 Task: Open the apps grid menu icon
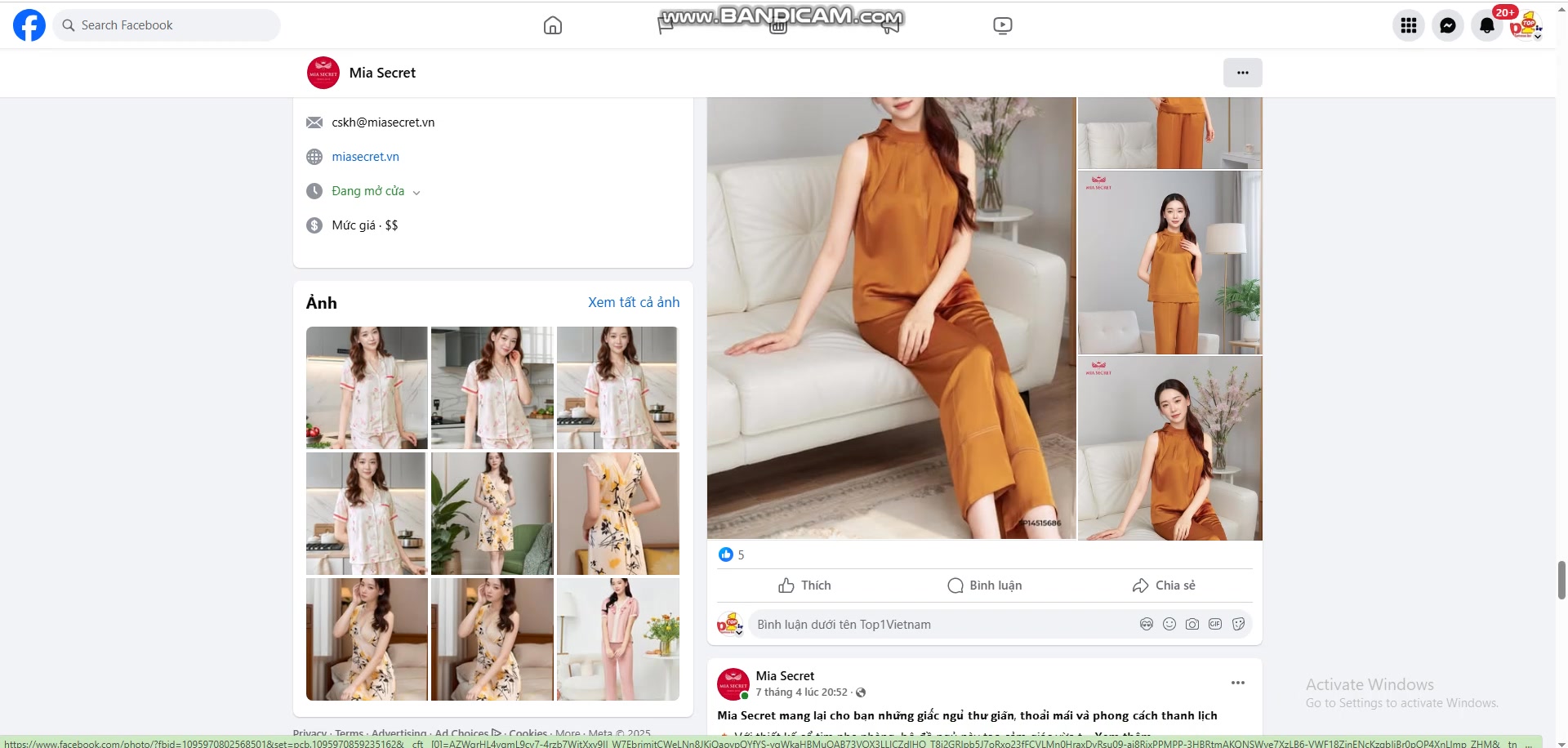pos(1409,25)
